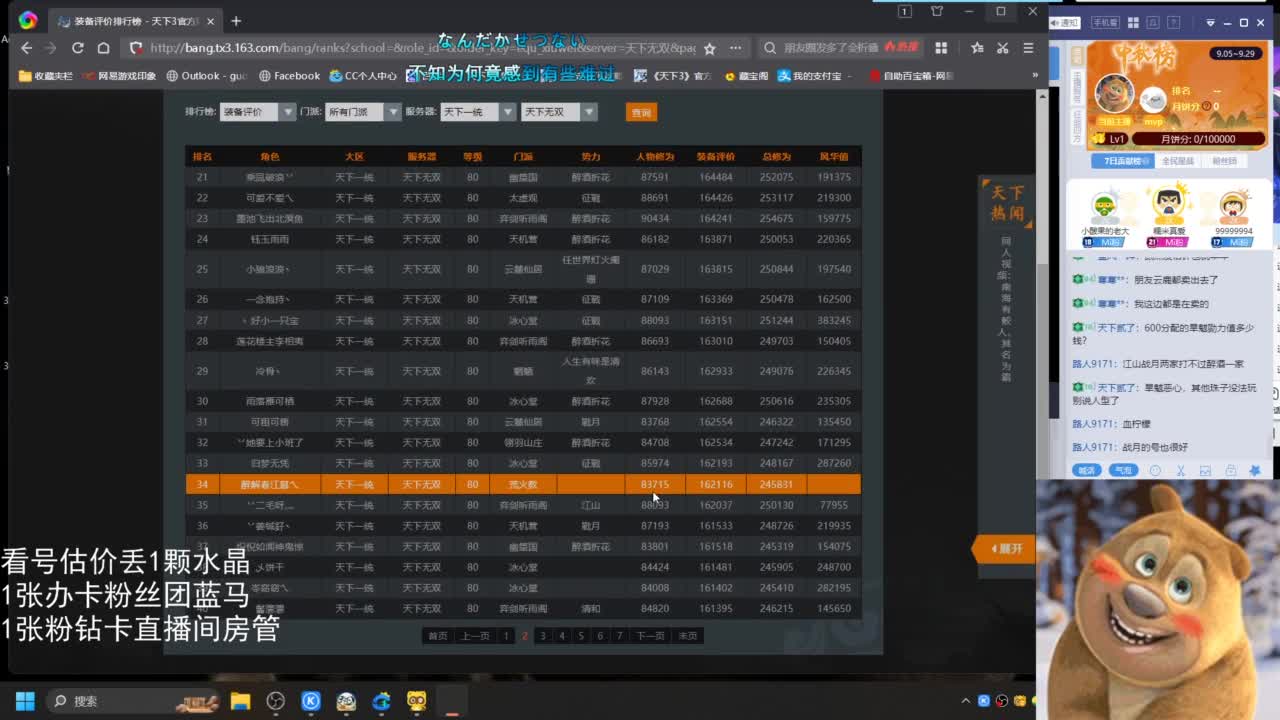Open browser favorites star-list icon
This screenshot has width=1280, height=720.
click(x=977, y=48)
